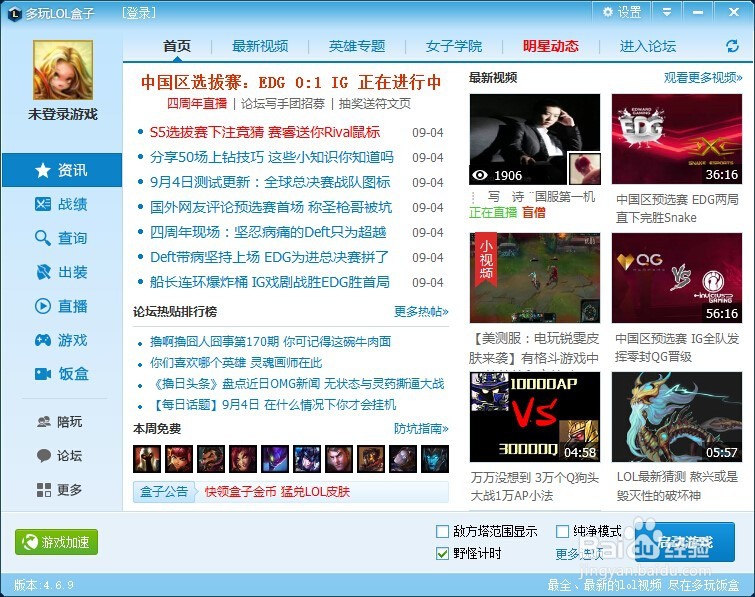Viewport: 755px width, 597px height.
Task: Open news 船长连环爆炸桶
Action: point(270,283)
